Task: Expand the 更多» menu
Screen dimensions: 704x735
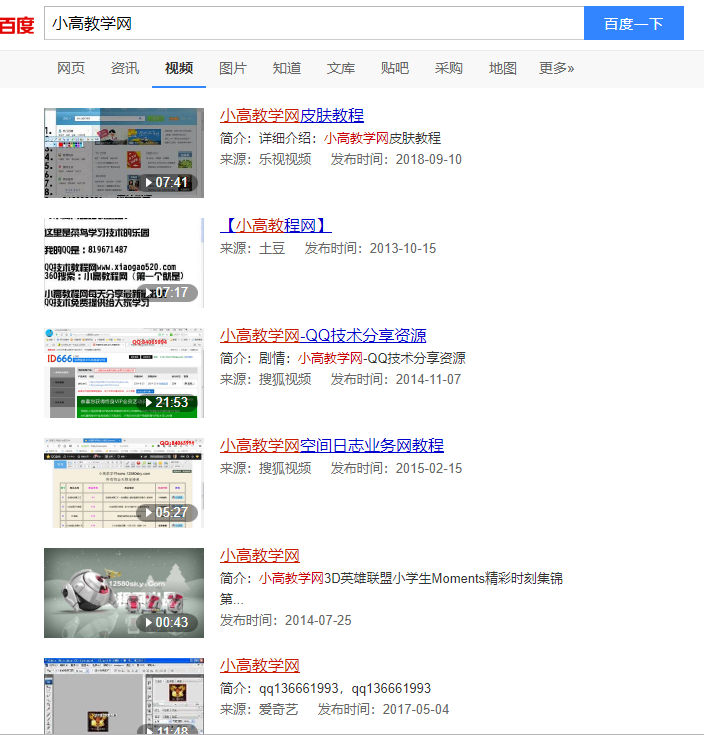Action: (x=556, y=68)
